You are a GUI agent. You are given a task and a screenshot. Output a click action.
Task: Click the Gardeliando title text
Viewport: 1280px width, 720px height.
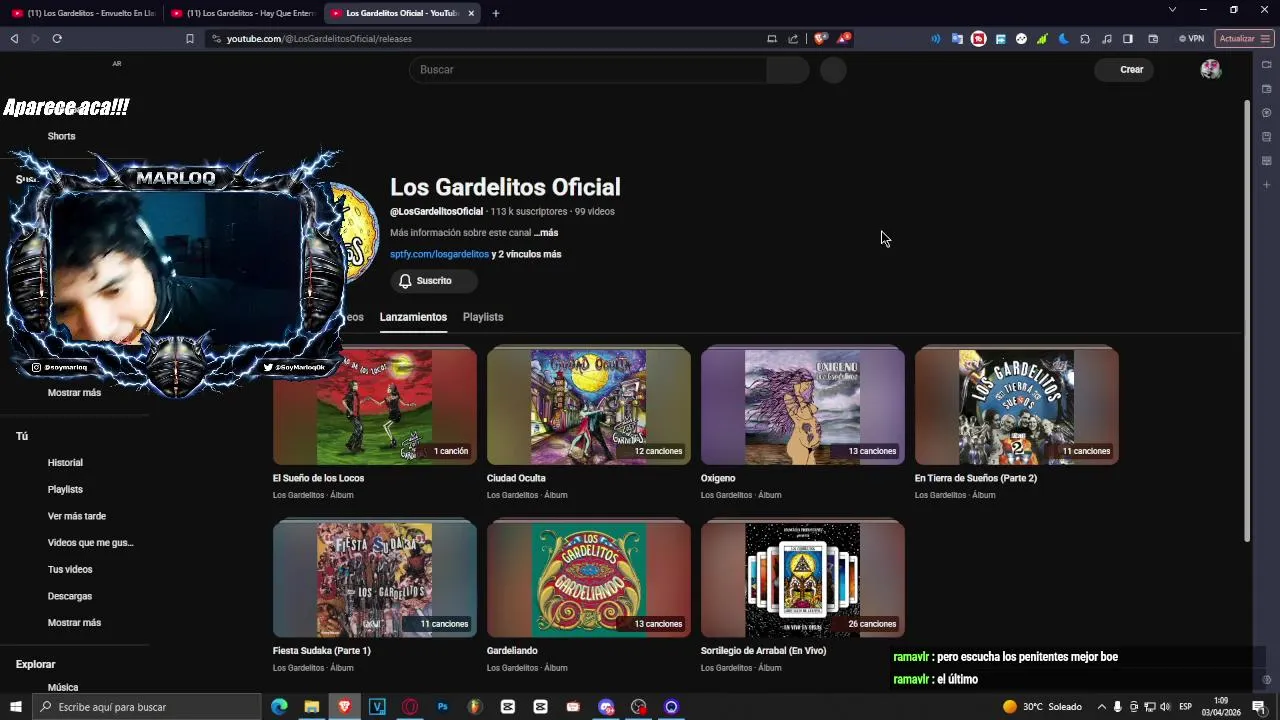click(x=512, y=651)
